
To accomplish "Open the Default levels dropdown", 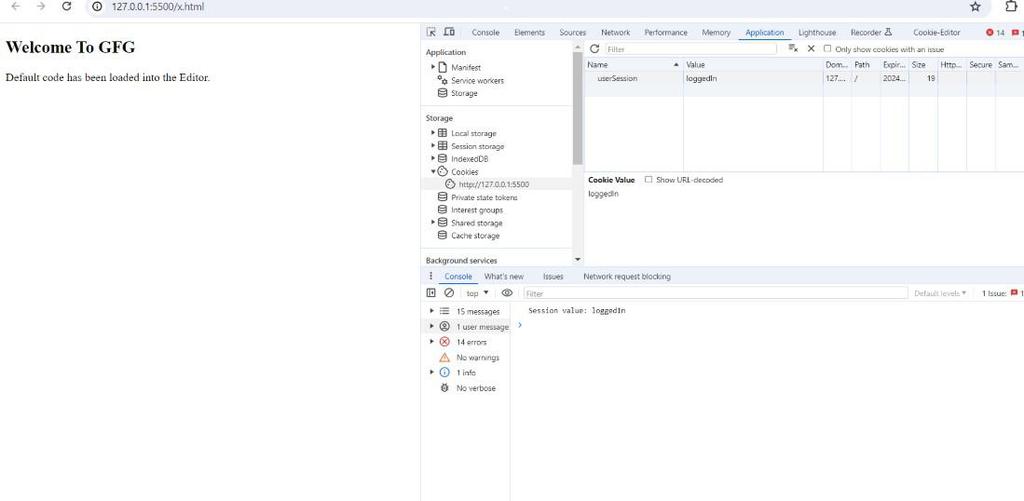I will pos(940,293).
